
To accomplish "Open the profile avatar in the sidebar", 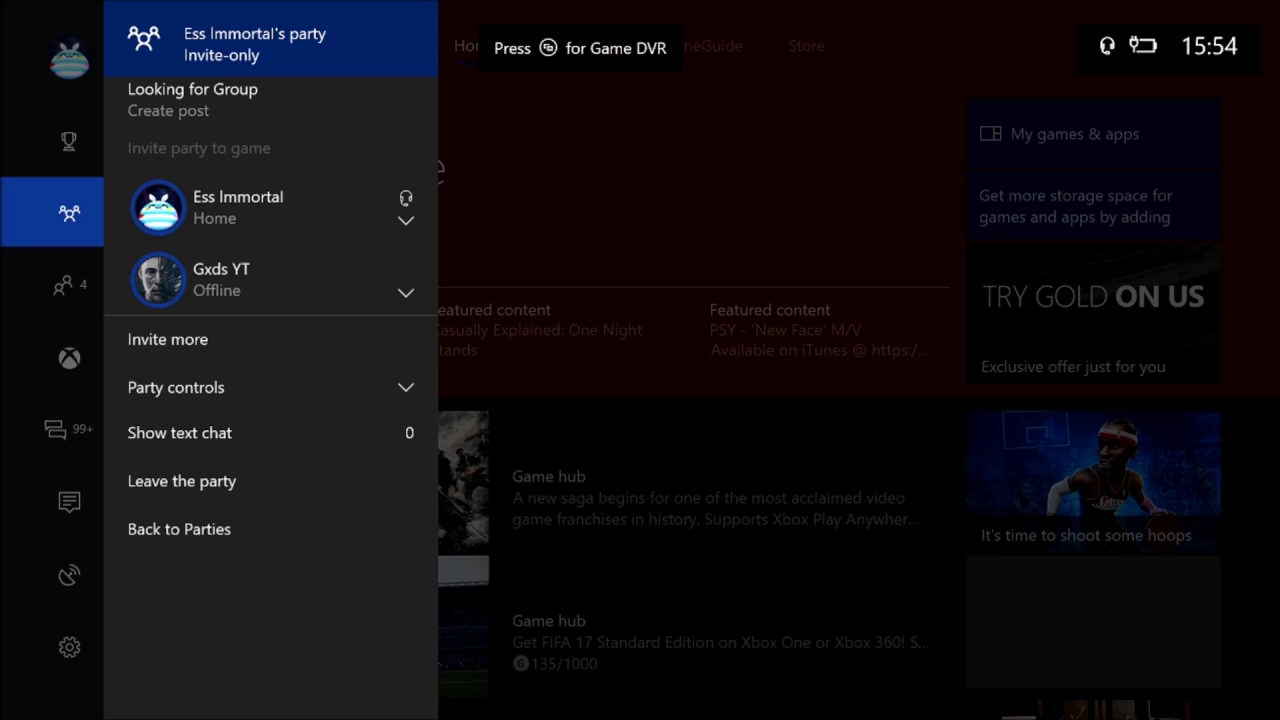I will click(69, 57).
